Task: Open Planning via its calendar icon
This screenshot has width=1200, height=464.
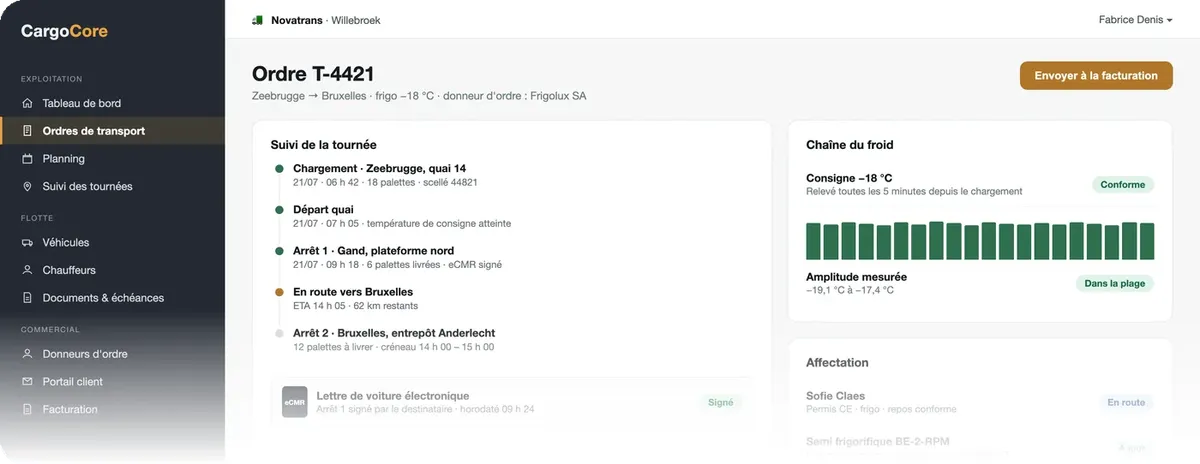Action: (27, 159)
